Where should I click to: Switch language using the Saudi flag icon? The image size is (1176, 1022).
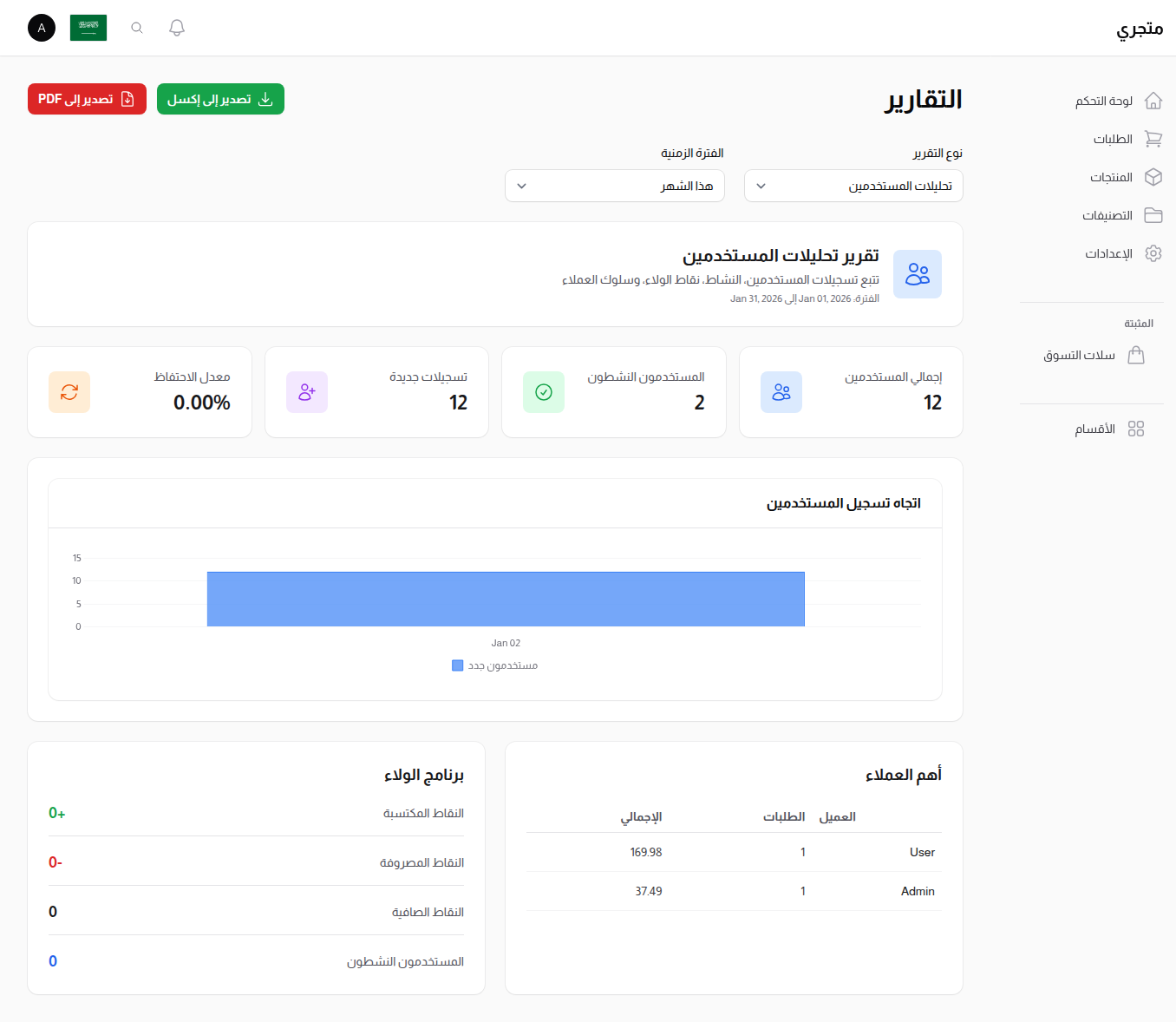(88, 27)
